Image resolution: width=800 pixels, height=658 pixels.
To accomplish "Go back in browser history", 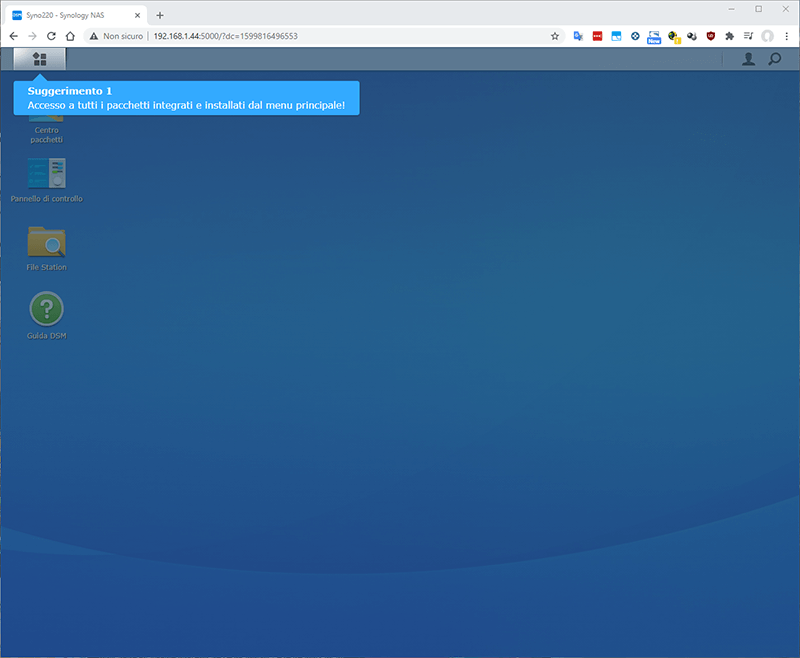I will click(14, 36).
